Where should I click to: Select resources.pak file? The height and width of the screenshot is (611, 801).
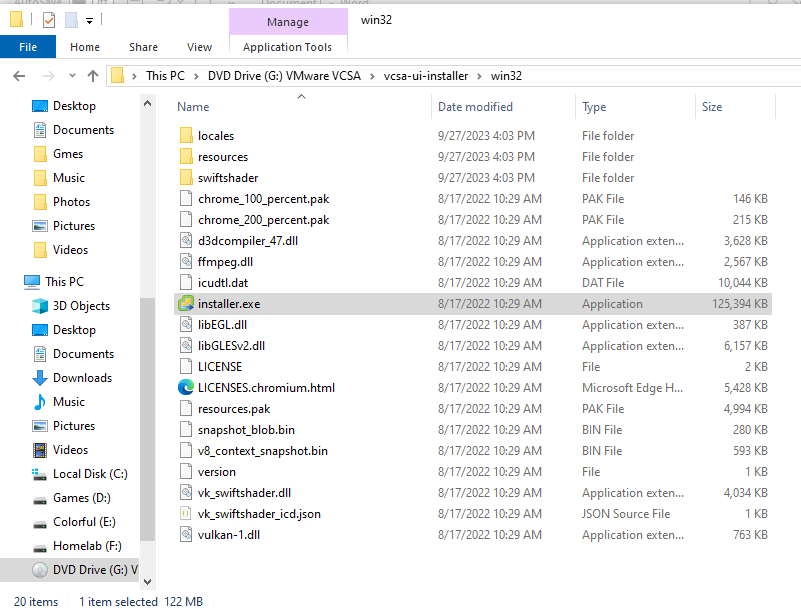[473, 408]
